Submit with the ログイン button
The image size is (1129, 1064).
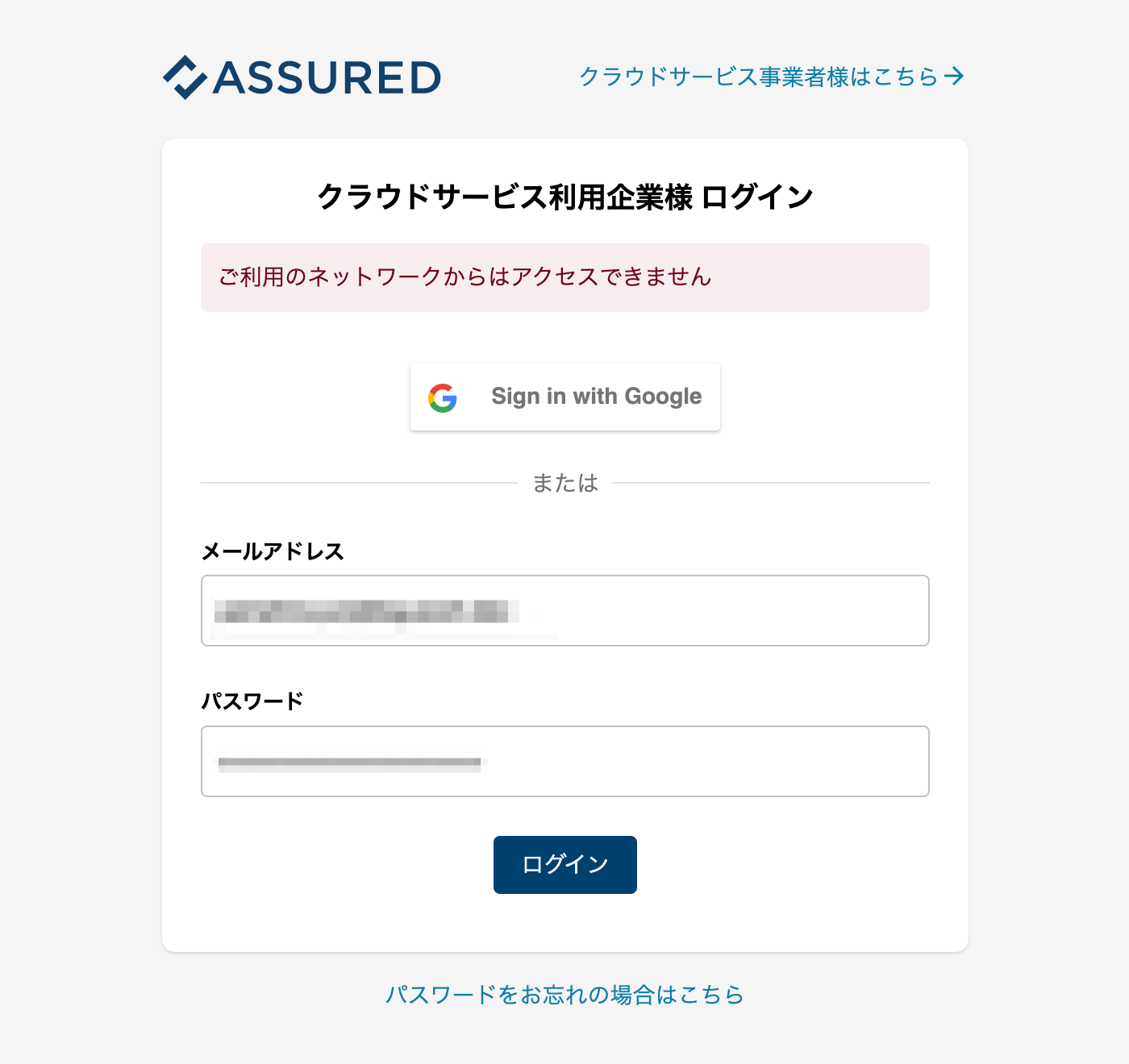(565, 865)
